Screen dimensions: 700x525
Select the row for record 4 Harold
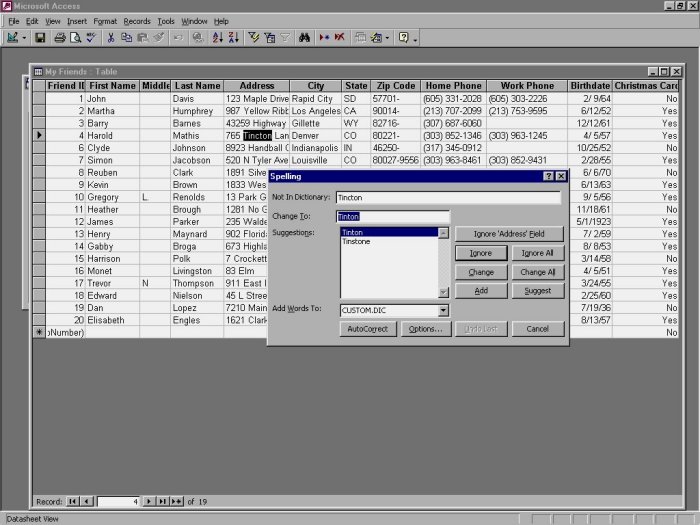[39, 135]
